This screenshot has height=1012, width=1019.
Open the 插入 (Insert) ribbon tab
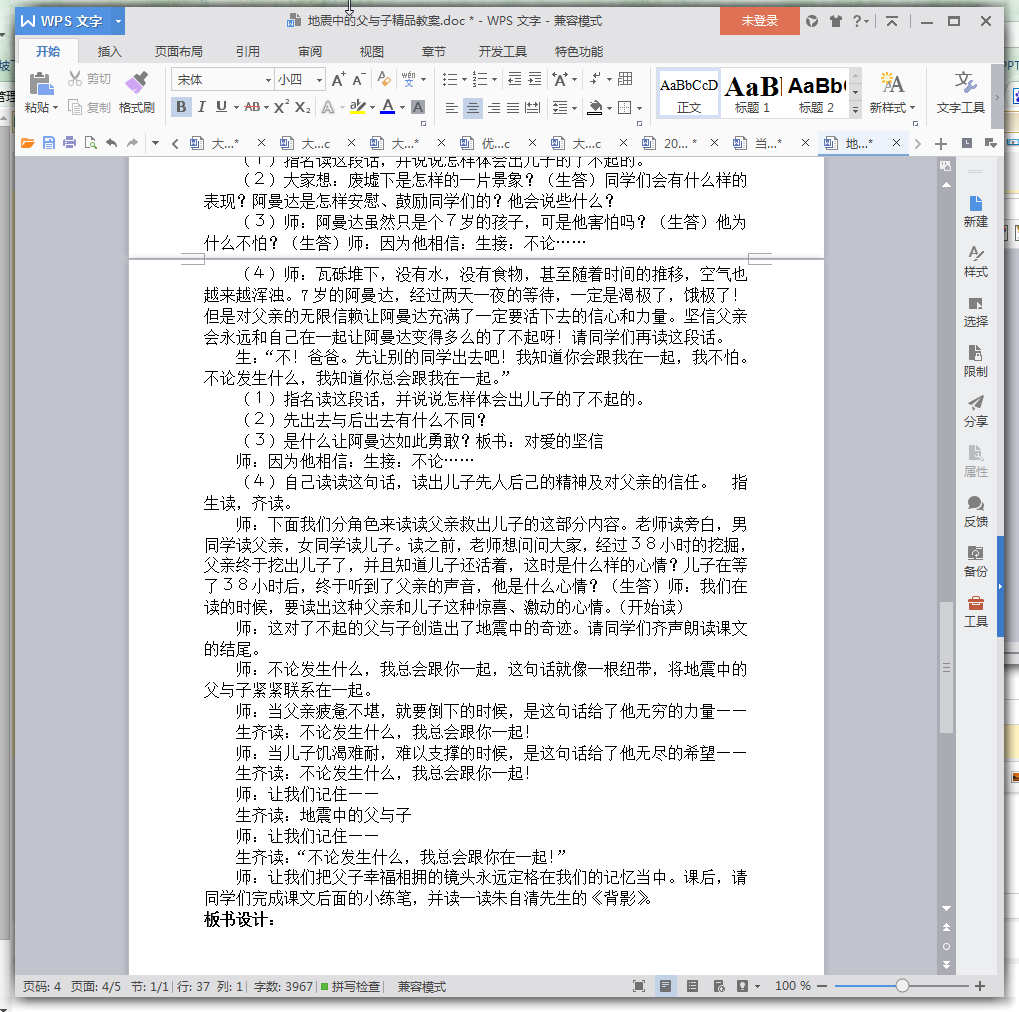tap(109, 51)
